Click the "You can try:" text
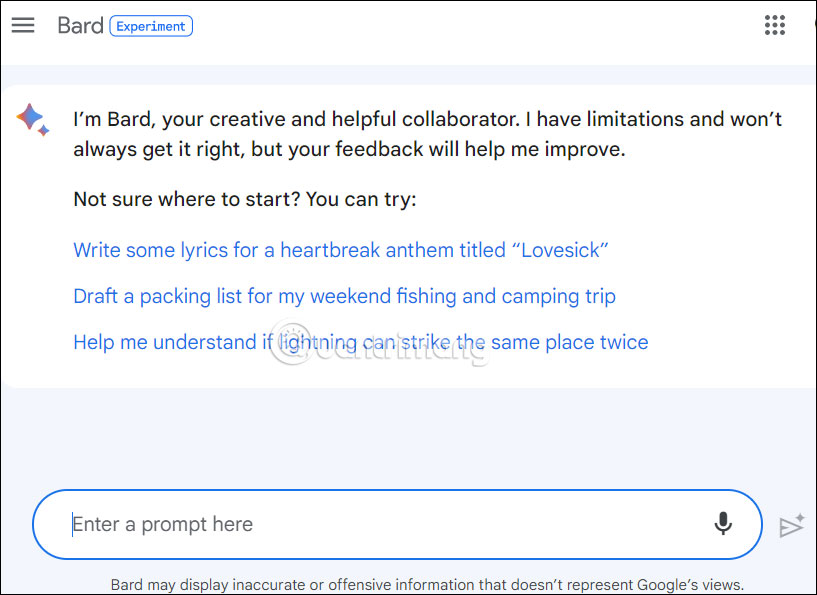This screenshot has width=817, height=595. coord(361,199)
